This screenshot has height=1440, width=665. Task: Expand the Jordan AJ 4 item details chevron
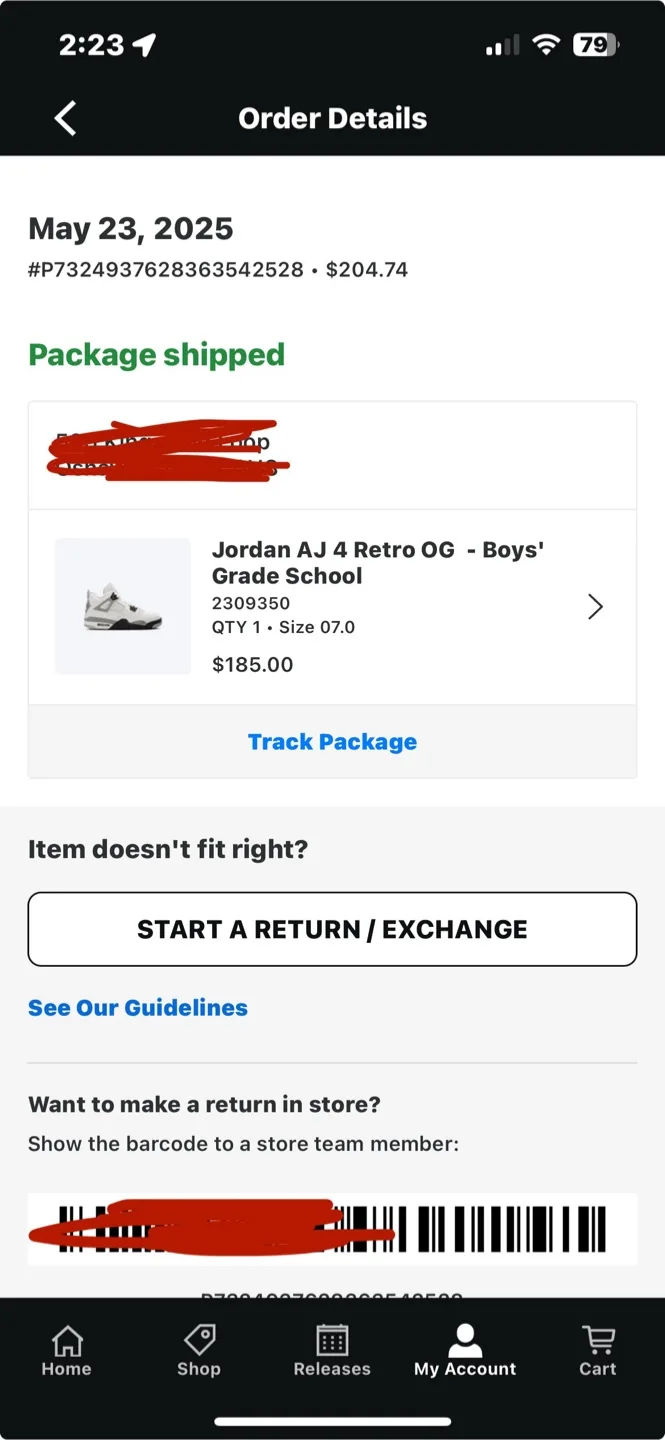[595, 607]
